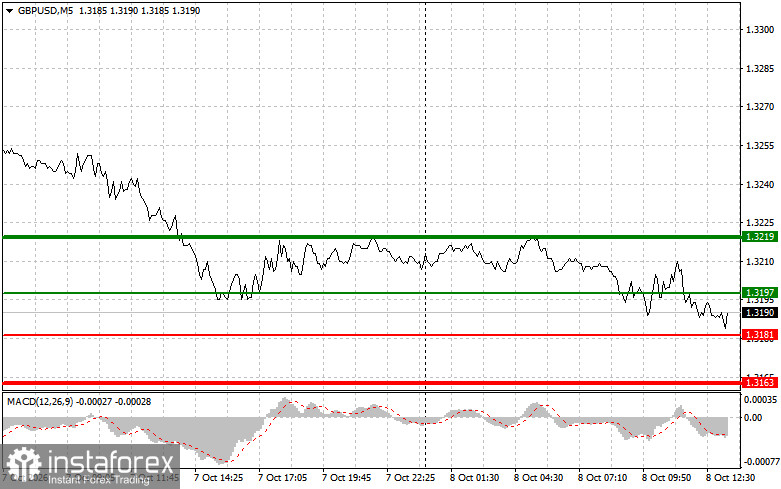Click the MACD scale value 0.00035
781x489 pixels.
[761, 400]
